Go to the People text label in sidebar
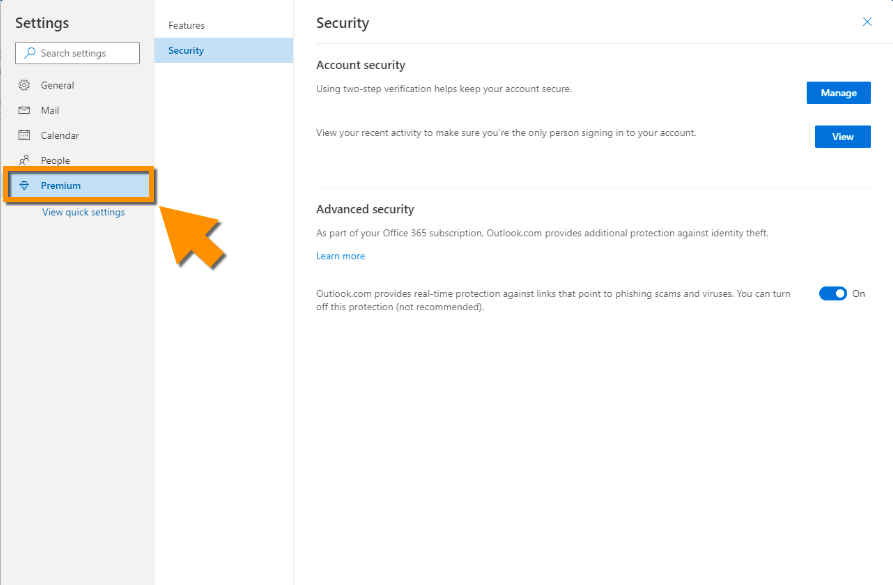893x585 pixels. click(55, 160)
